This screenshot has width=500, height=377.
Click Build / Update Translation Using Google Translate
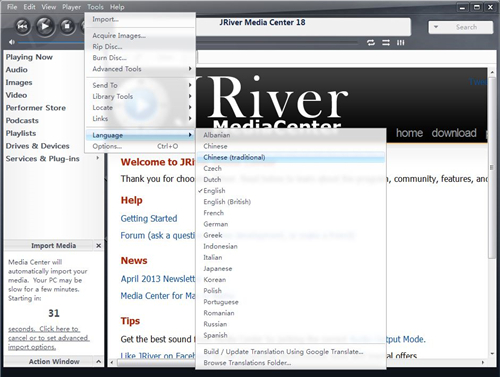coord(291,352)
